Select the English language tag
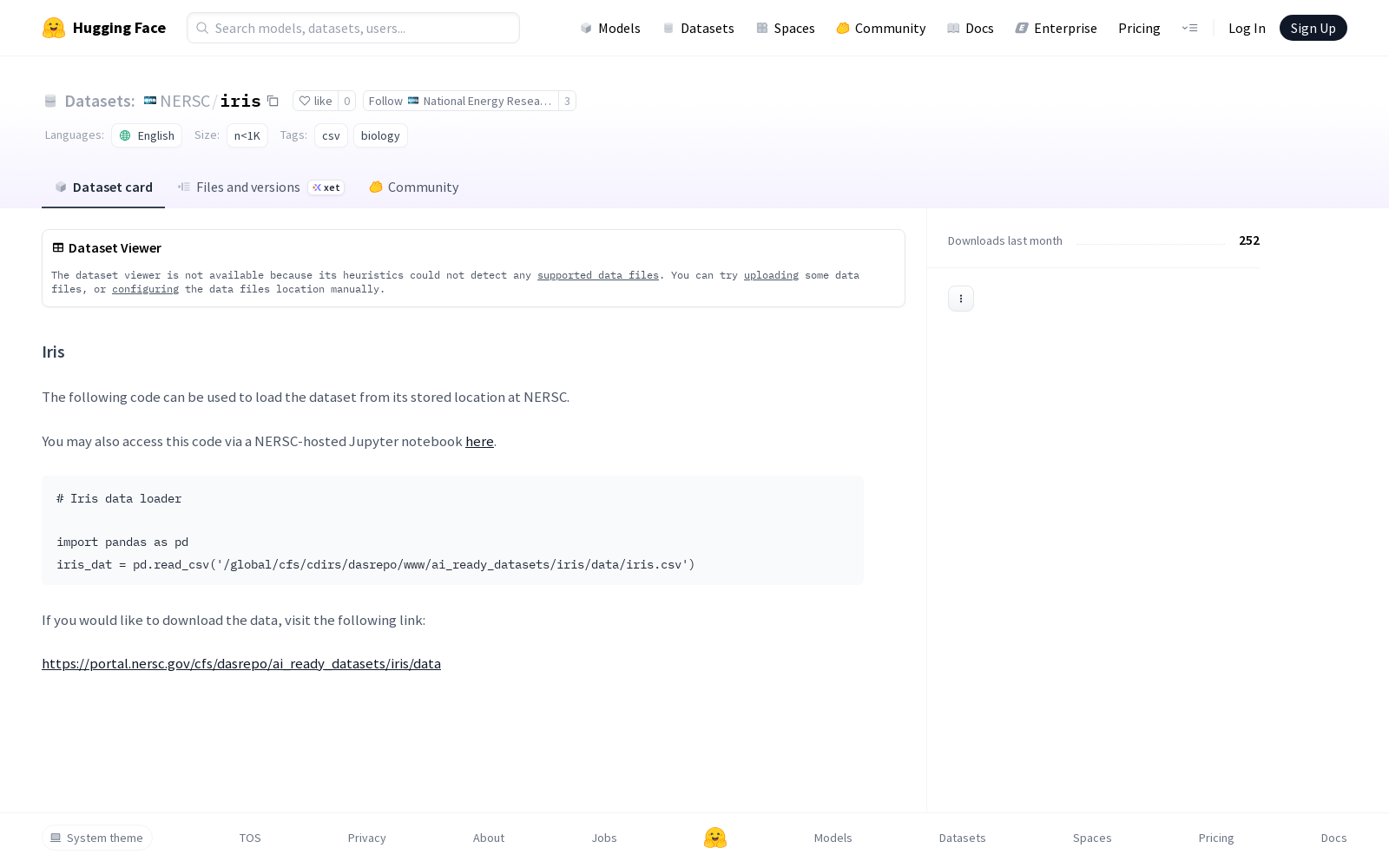This screenshot has width=1389, height=868. click(147, 135)
